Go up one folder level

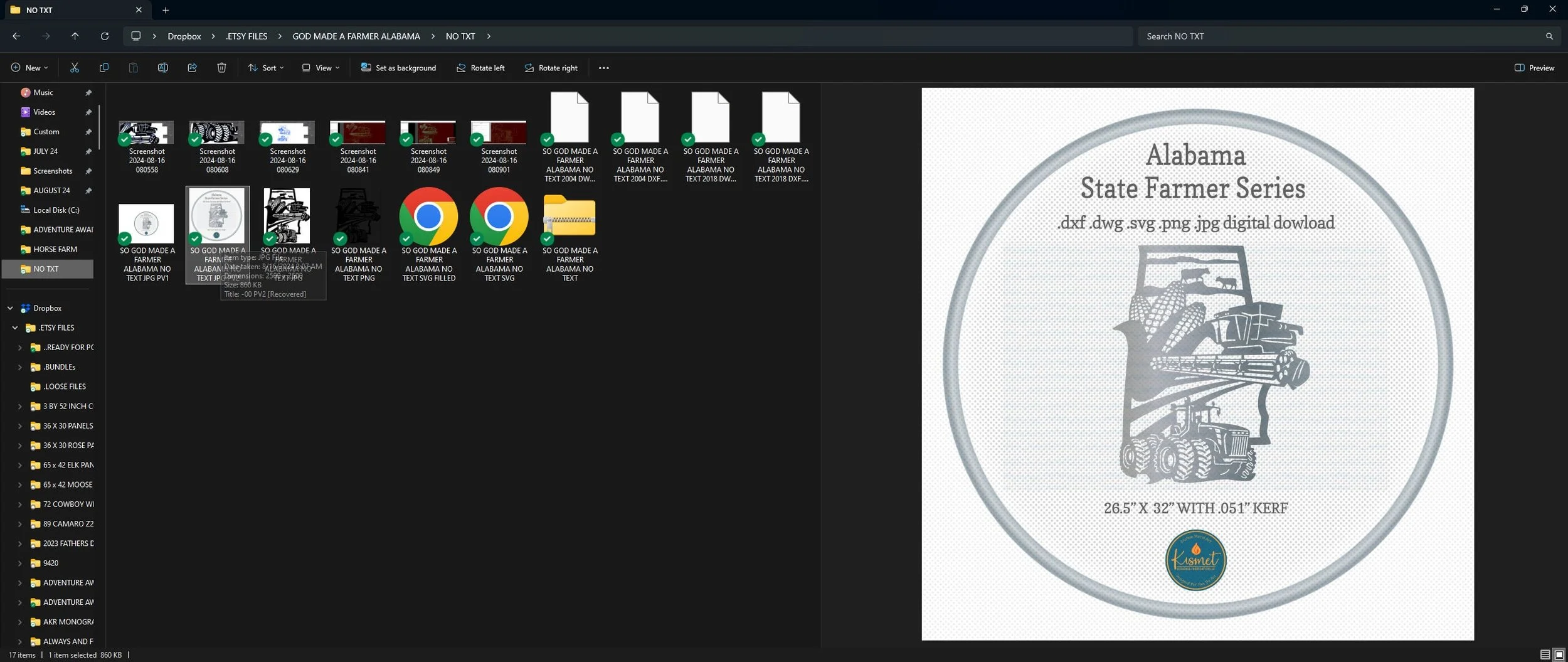tap(75, 36)
